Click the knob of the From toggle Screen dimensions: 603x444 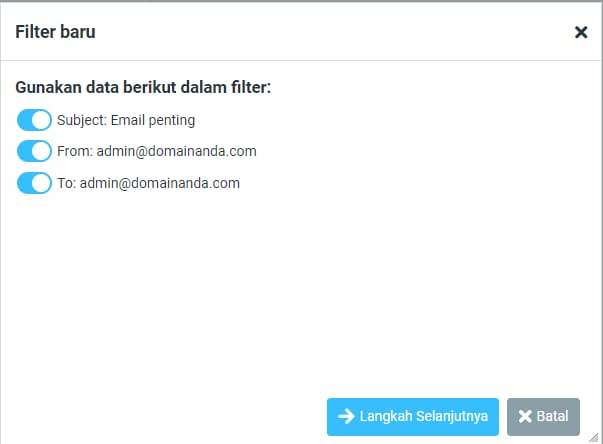pos(41,152)
